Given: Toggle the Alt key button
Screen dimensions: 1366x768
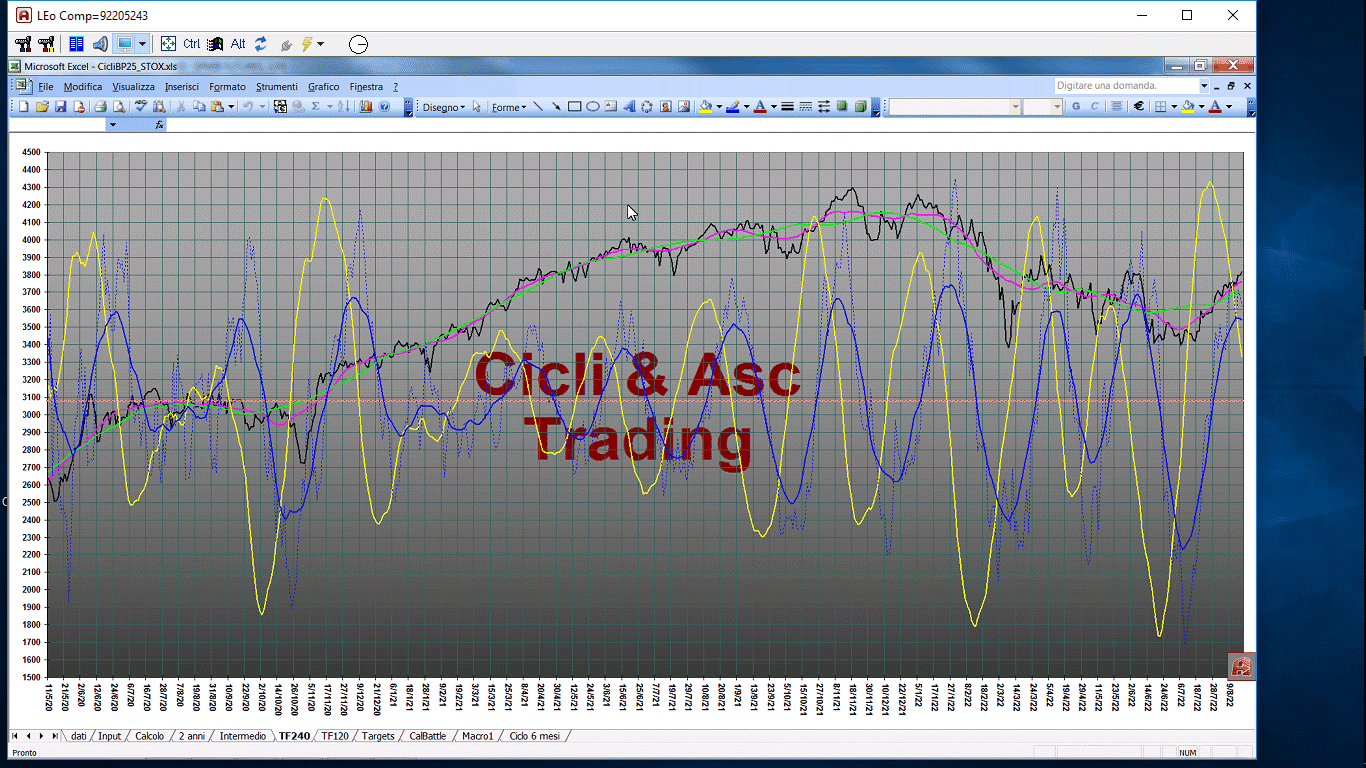Looking at the screenshot, I should coord(238,44).
